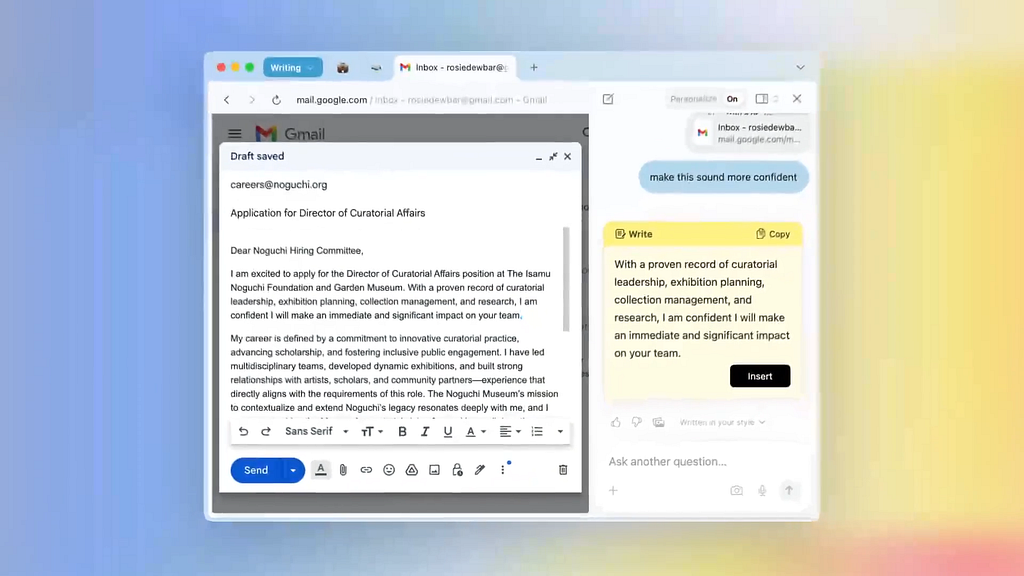Toggle underline formatting
The height and width of the screenshot is (576, 1024).
point(448,432)
